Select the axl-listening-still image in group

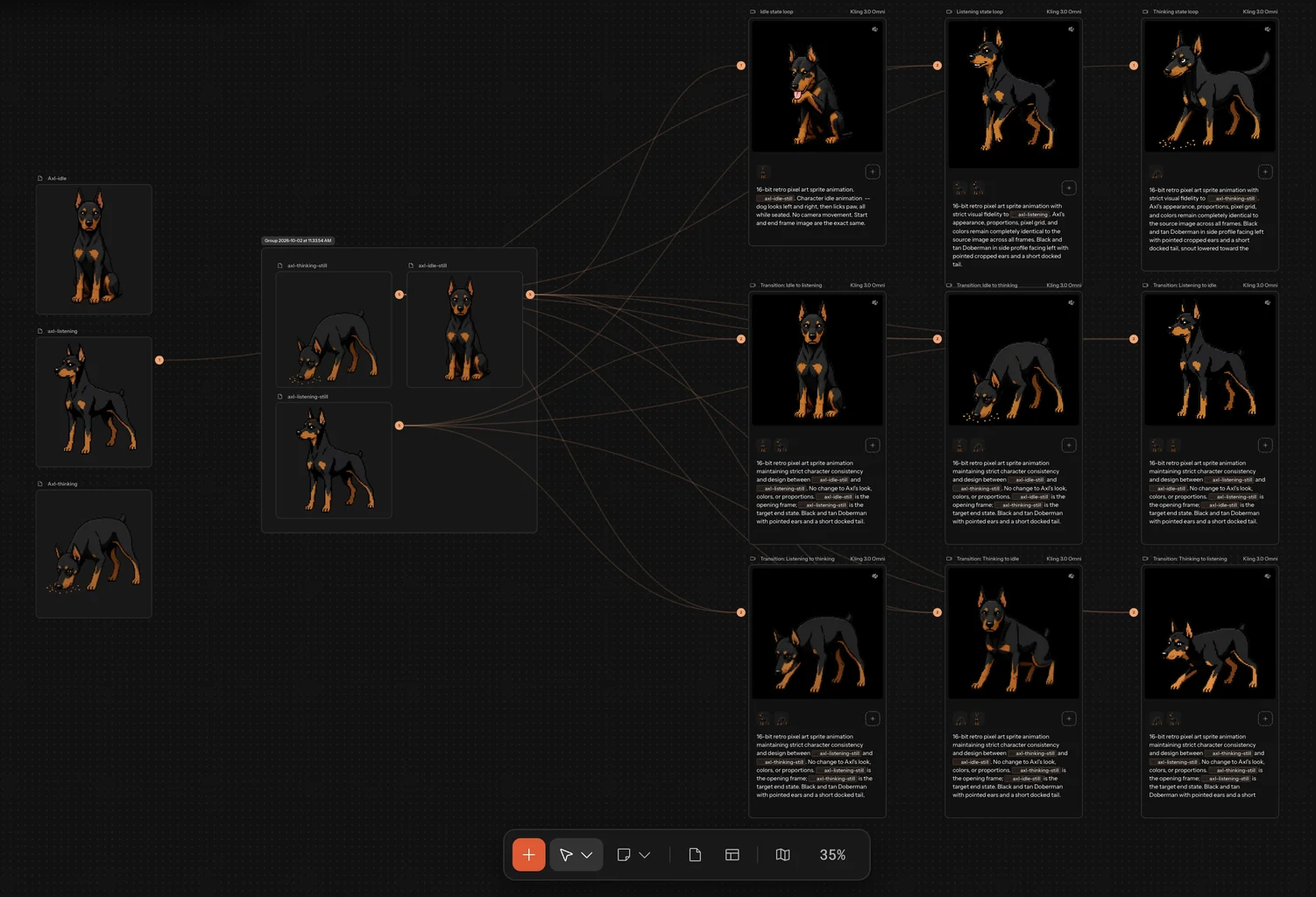click(x=334, y=460)
